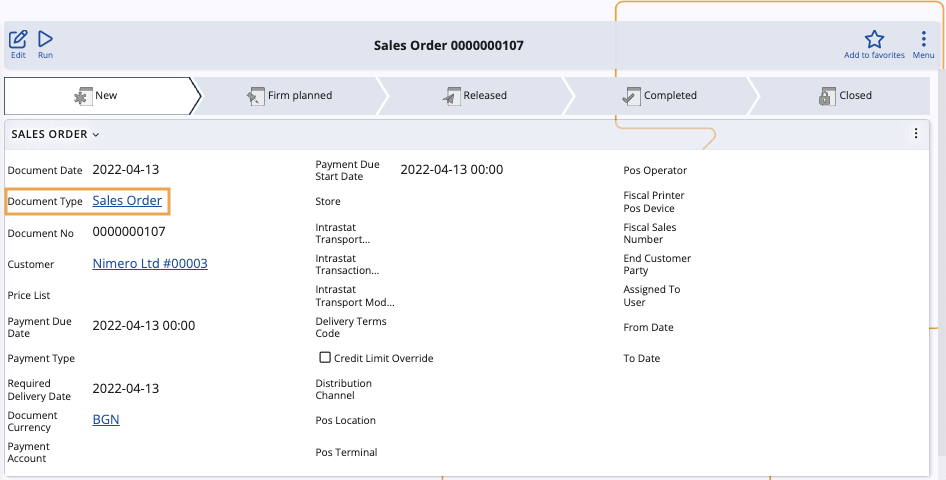The width and height of the screenshot is (946, 480).
Task: Toggle the Credit Limit Override checkbox
Action: (x=325, y=358)
